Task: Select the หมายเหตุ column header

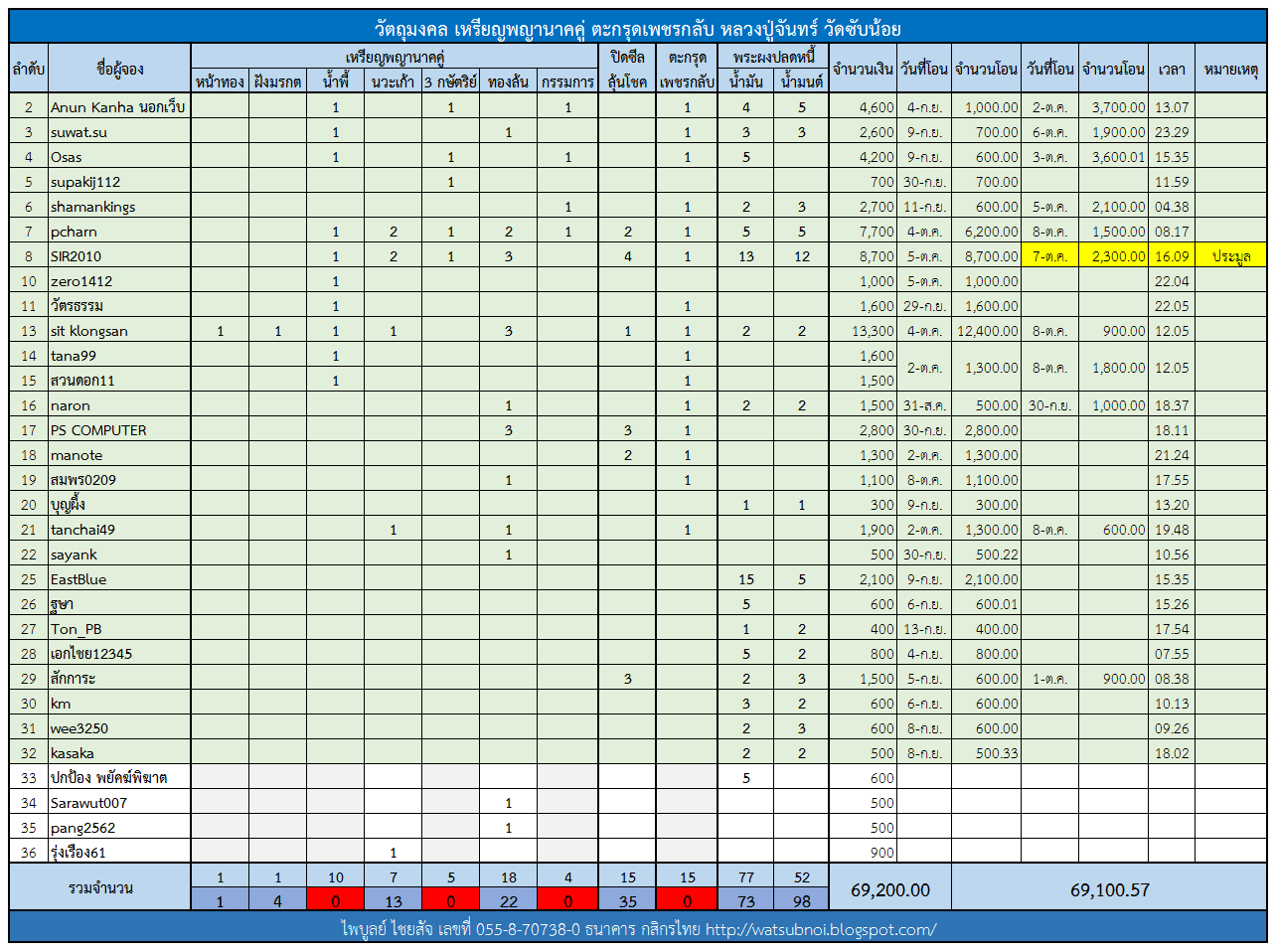Action: (x=1230, y=69)
